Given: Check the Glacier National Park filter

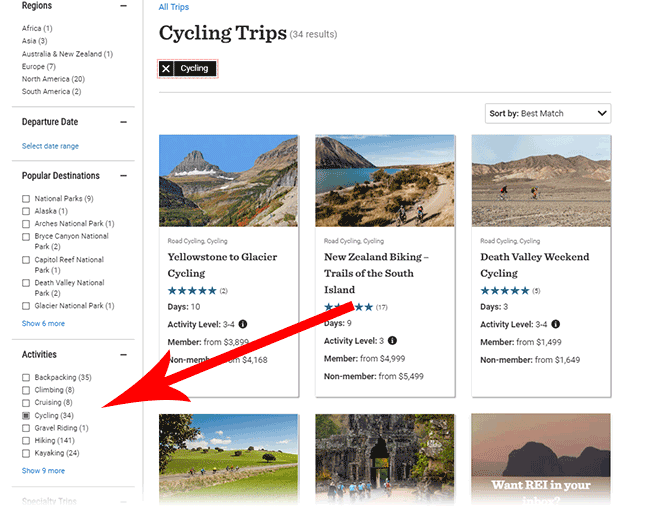Looking at the screenshot, I should [x=26, y=306].
